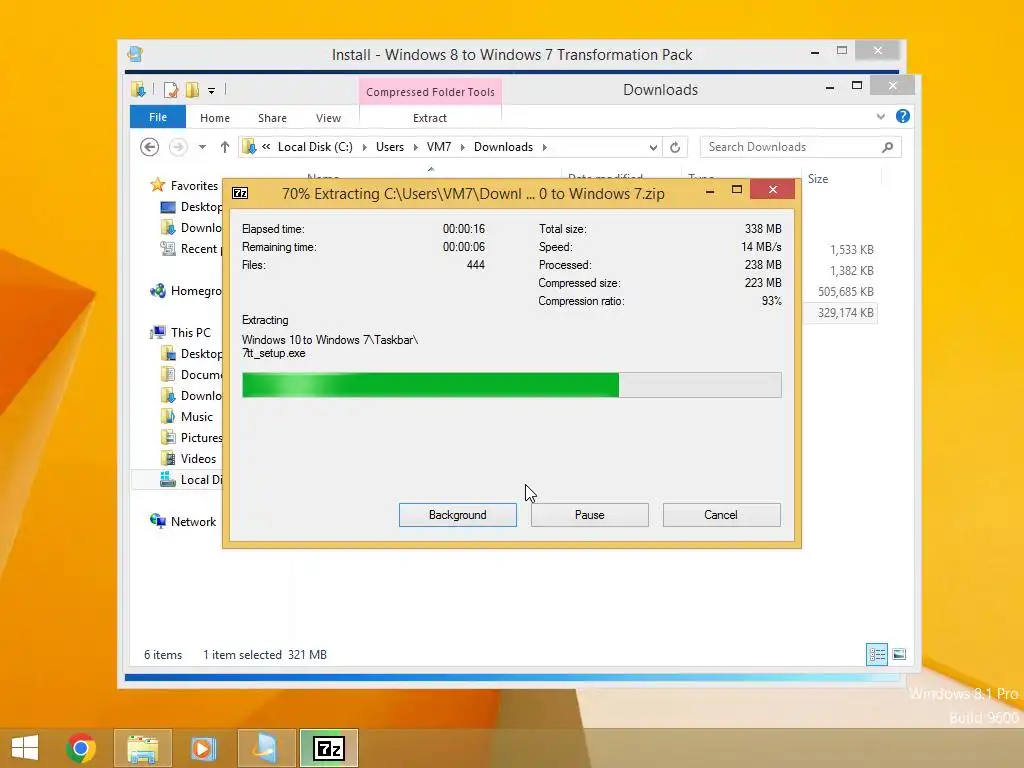Click the extraction progress bar

click(511, 385)
